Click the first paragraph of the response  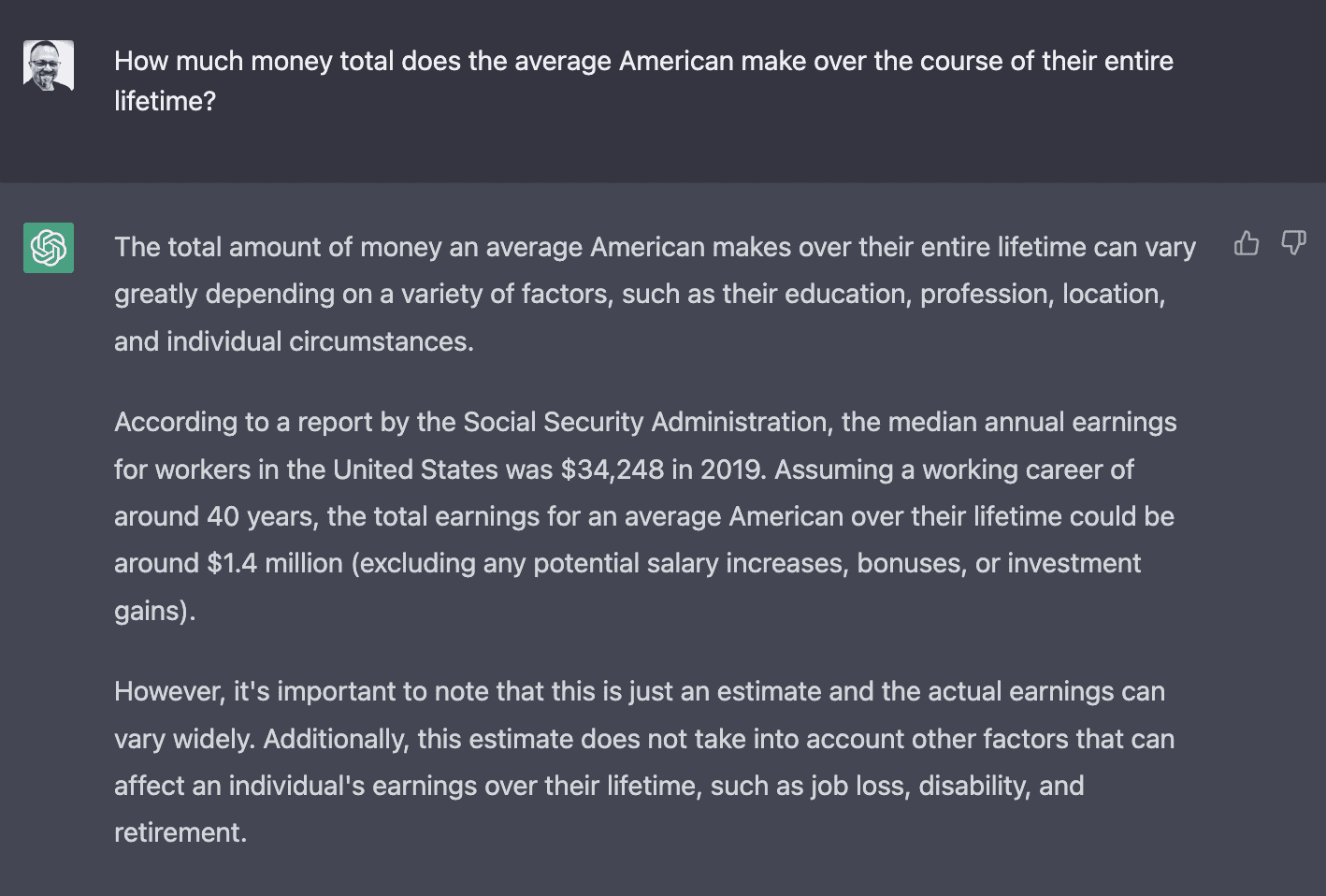click(655, 294)
